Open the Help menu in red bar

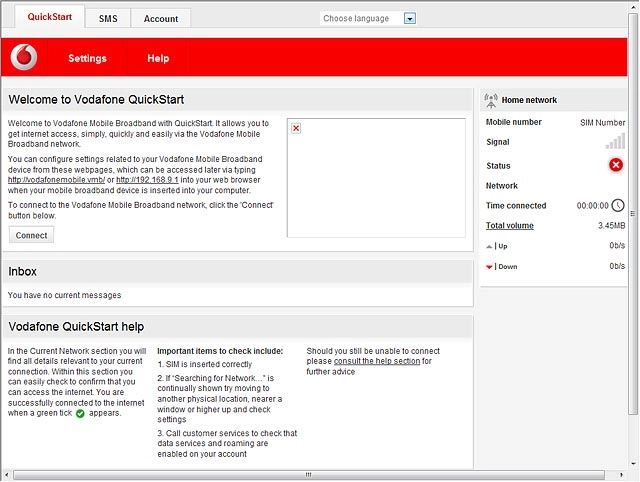[158, 58]
